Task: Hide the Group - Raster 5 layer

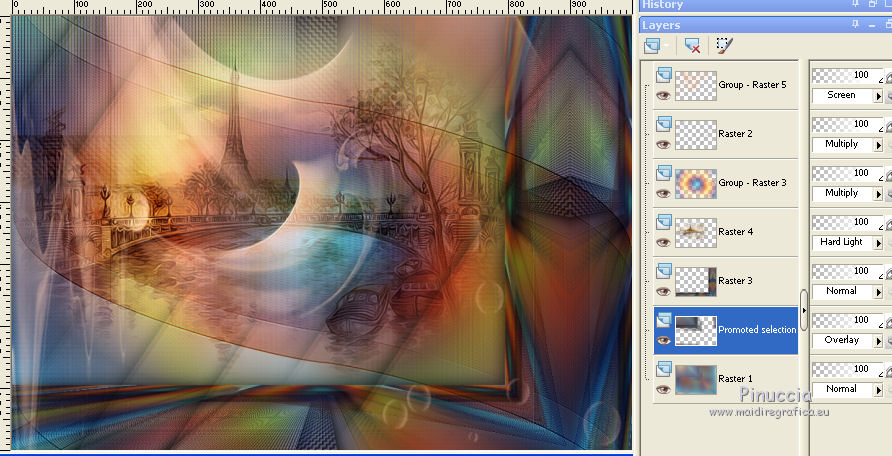Action: click(x=663, y=96)
